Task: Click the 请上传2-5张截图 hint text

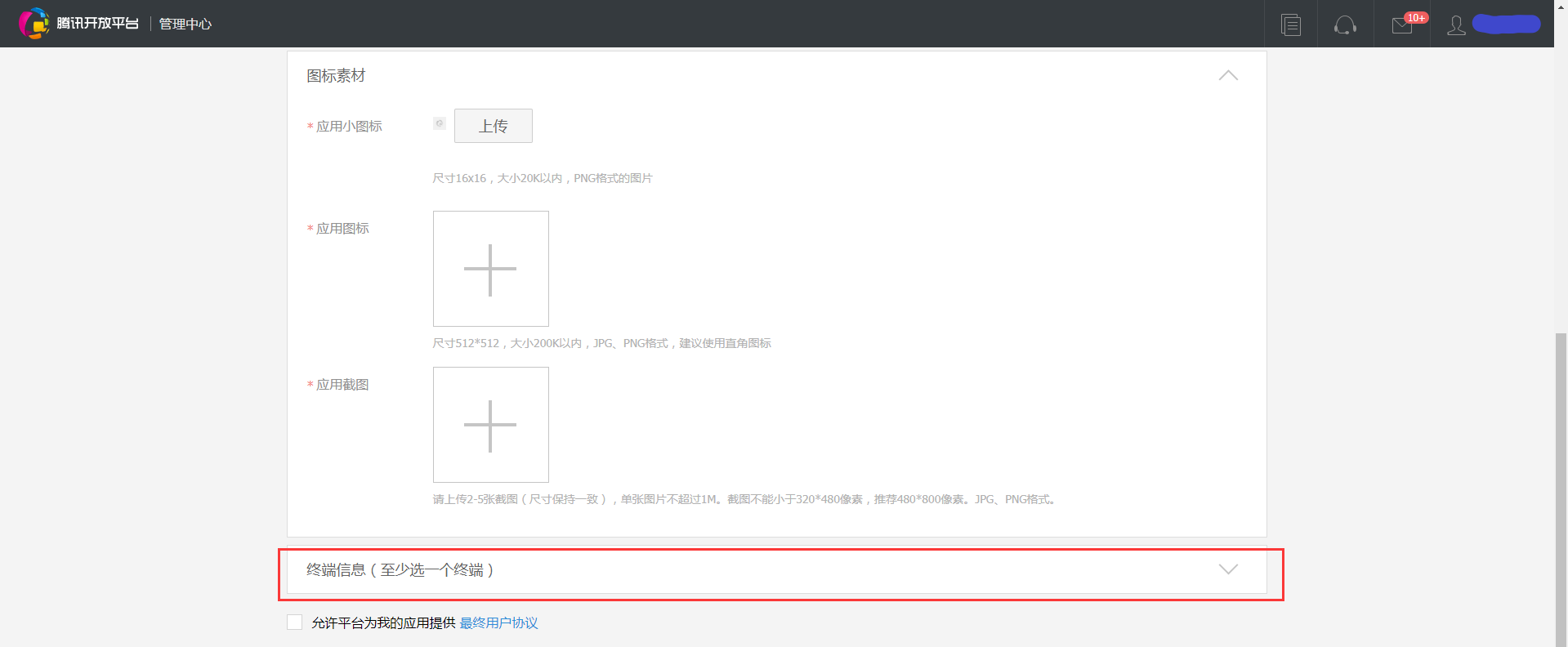Action: (745, 499)
